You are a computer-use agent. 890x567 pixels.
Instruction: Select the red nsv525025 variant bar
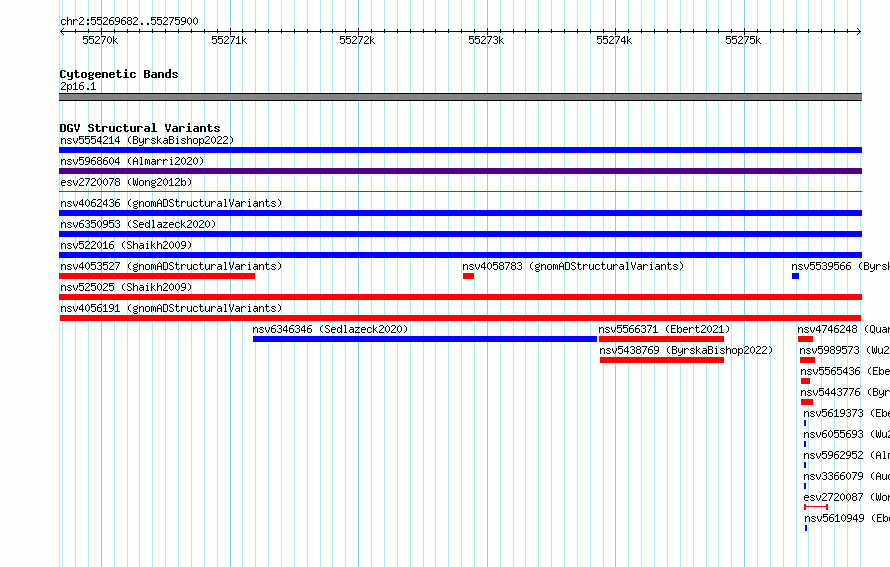click(460, 297)
